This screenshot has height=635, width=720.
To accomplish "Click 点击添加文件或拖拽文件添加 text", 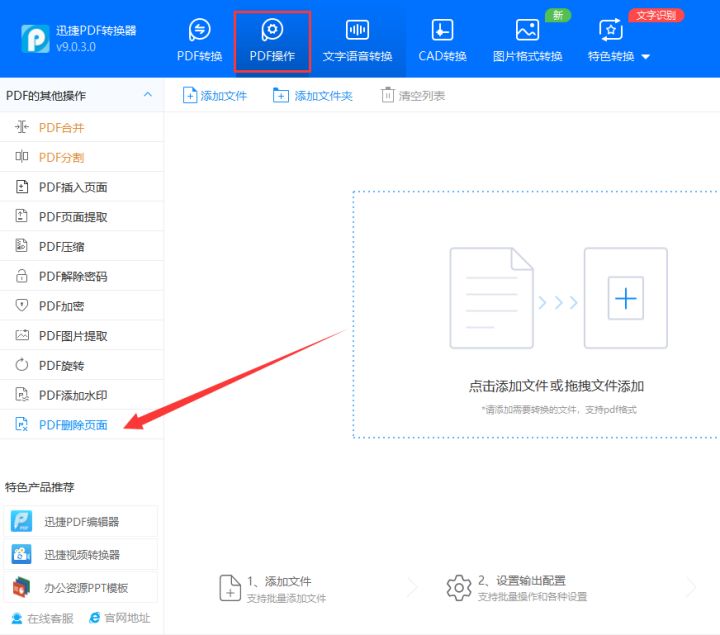I will 556,386.
